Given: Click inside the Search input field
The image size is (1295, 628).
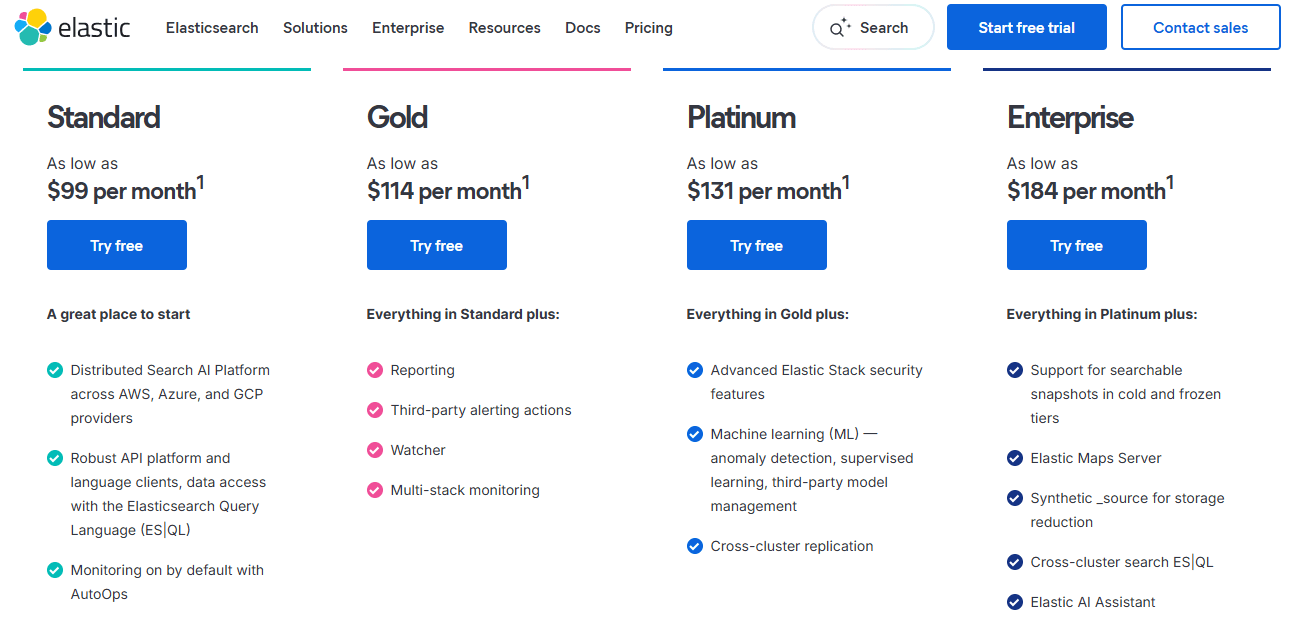Looking at the screenshot, I should 885,28.
